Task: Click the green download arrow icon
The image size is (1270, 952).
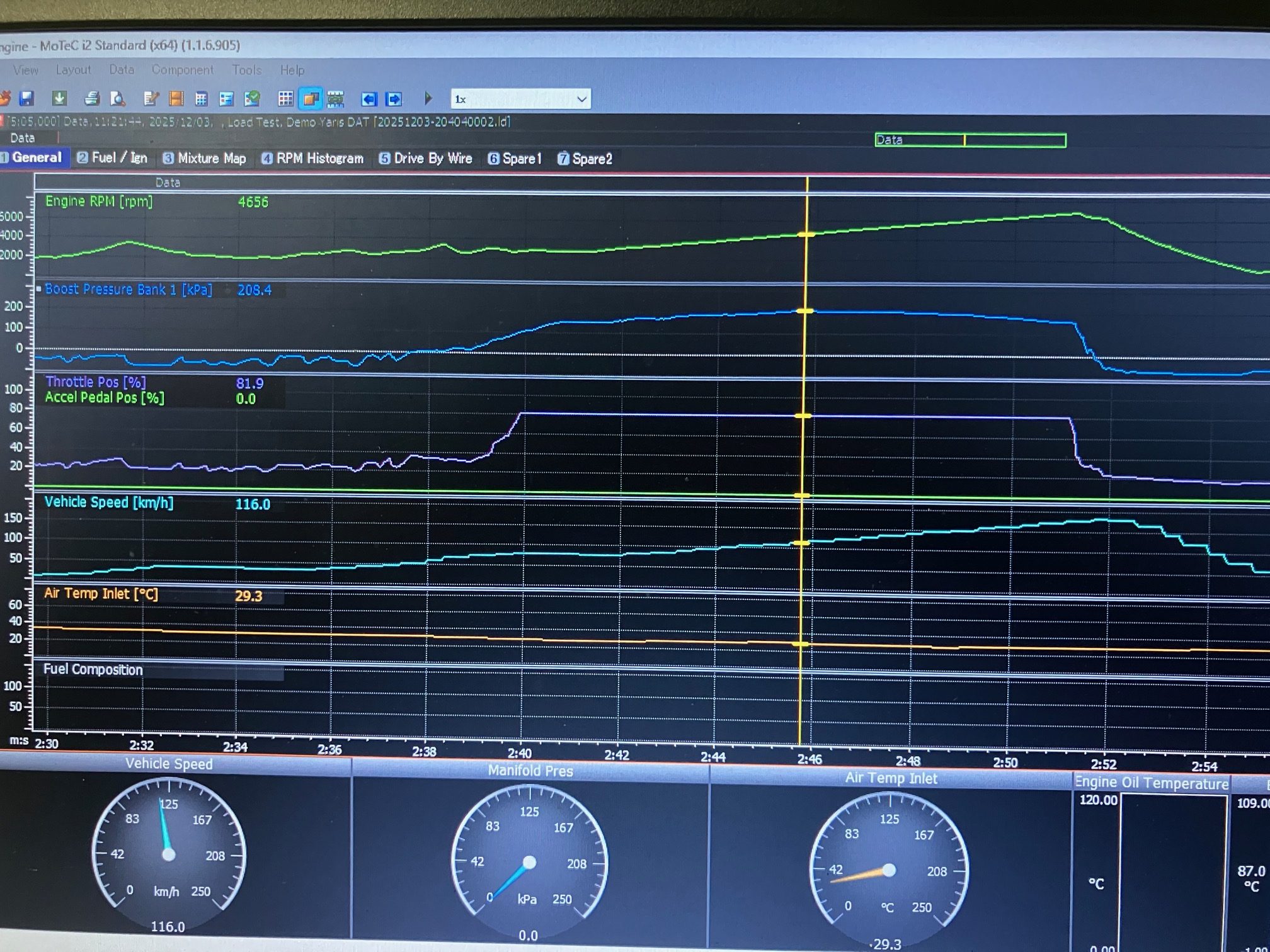Action: [x=60, y=98]
